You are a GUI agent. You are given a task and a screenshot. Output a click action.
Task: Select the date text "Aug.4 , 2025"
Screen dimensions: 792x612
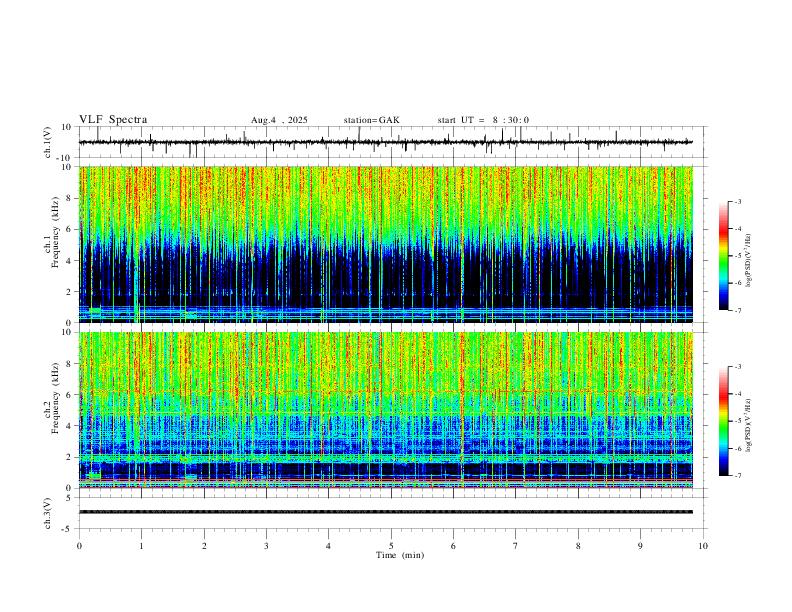(279, 120)
